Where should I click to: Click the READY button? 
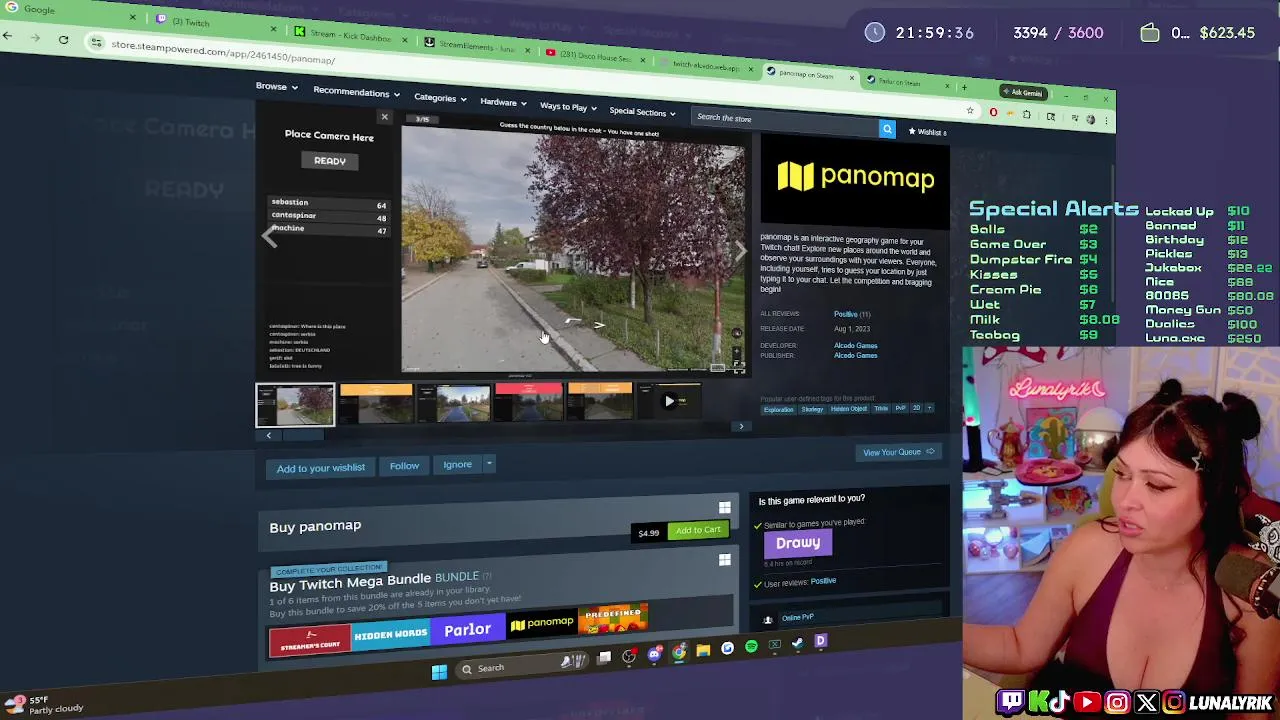tap(329, 160)
